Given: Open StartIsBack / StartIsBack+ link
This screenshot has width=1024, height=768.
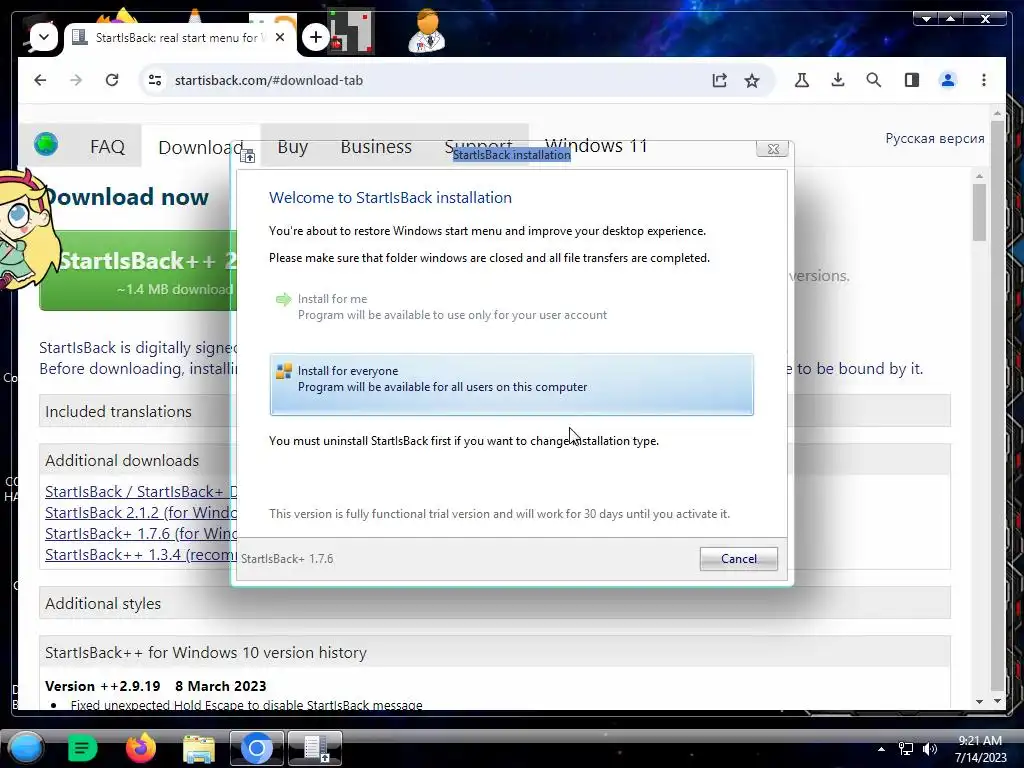Looking at the screenshot, I should [140, 492].
